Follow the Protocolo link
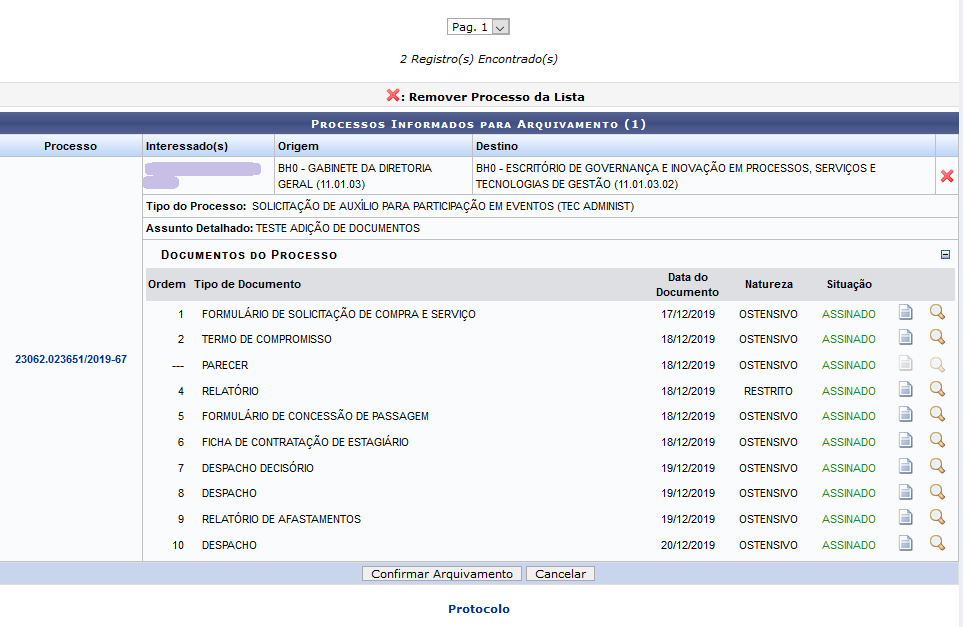The image size is (963, 627). (479, 609)
